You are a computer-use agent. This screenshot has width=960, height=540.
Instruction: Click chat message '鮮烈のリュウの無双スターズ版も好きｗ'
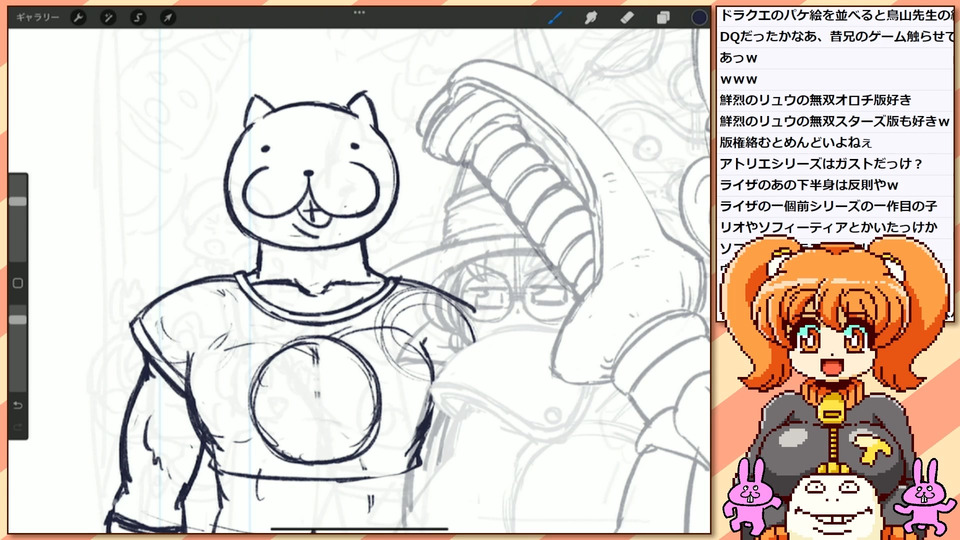point(835,121)
